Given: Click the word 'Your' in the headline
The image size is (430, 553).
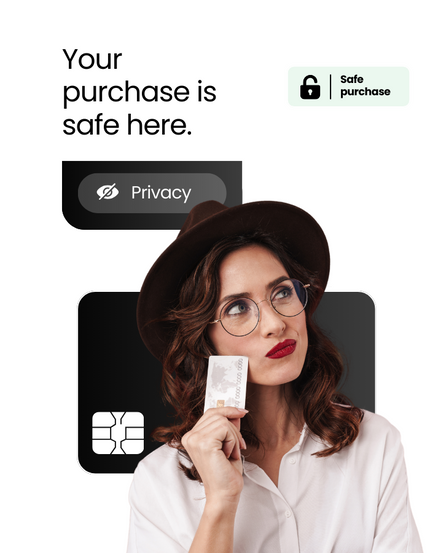Looking at the screenshot, I should point(92,59).
